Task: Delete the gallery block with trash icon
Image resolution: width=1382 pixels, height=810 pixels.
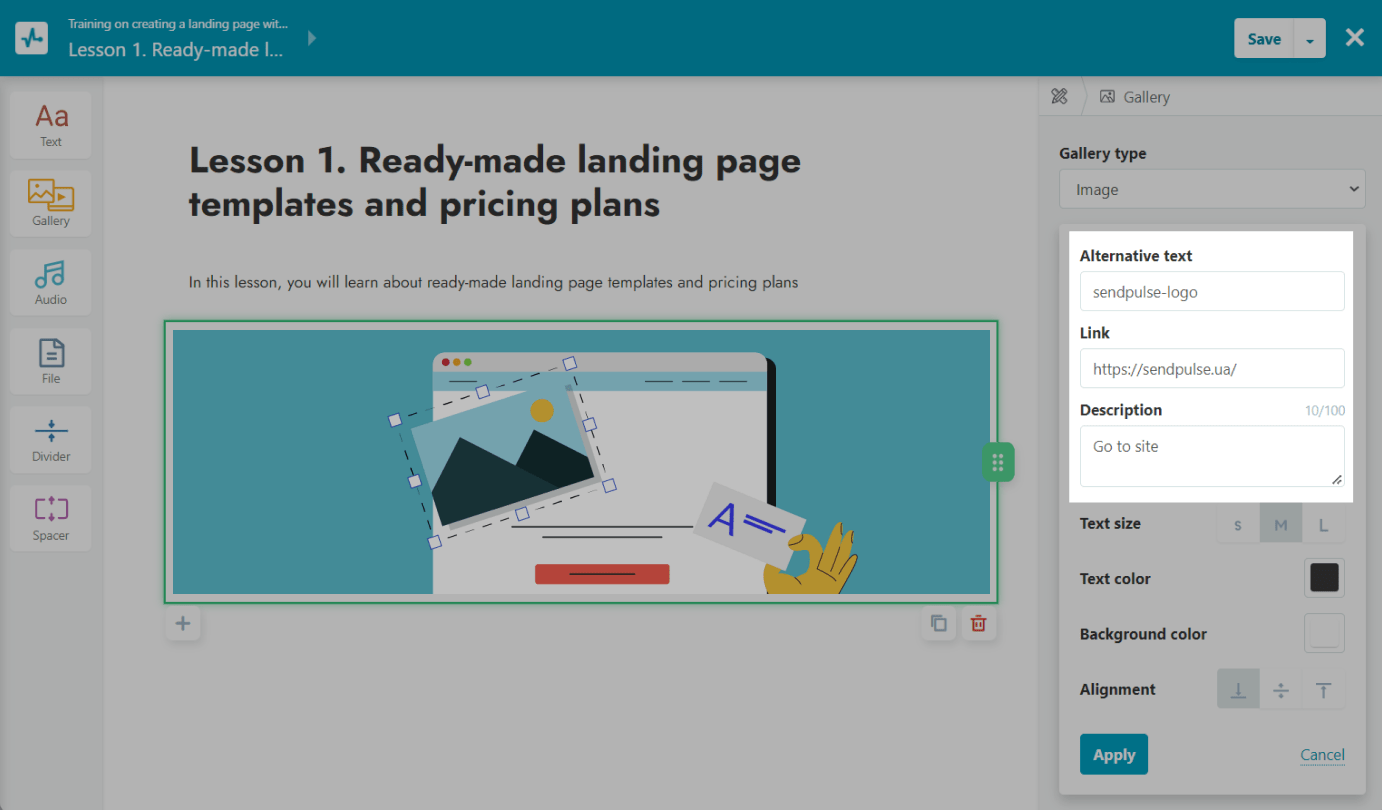Action: (x=978, y=624)
